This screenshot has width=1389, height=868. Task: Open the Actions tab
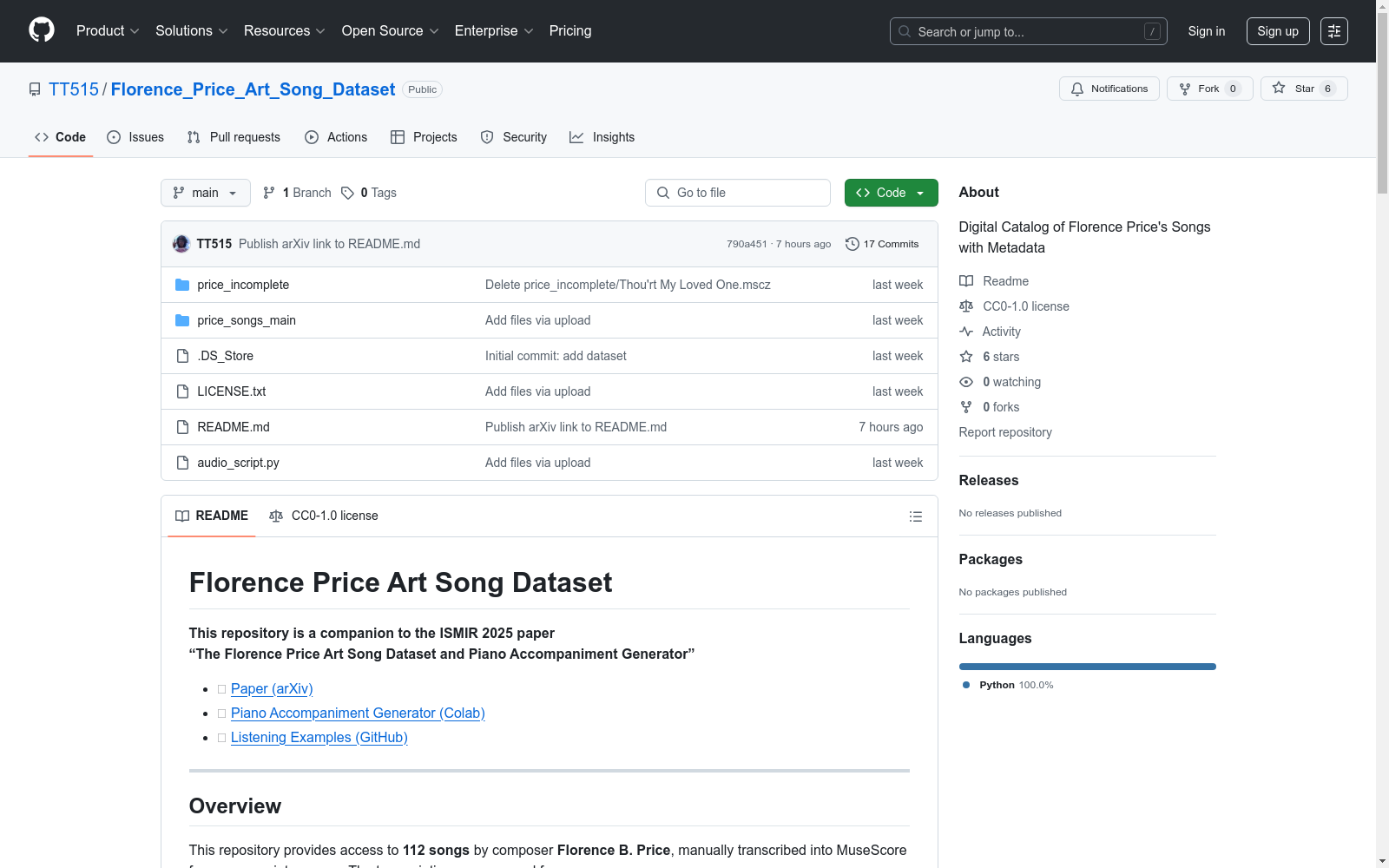[336, 137]
